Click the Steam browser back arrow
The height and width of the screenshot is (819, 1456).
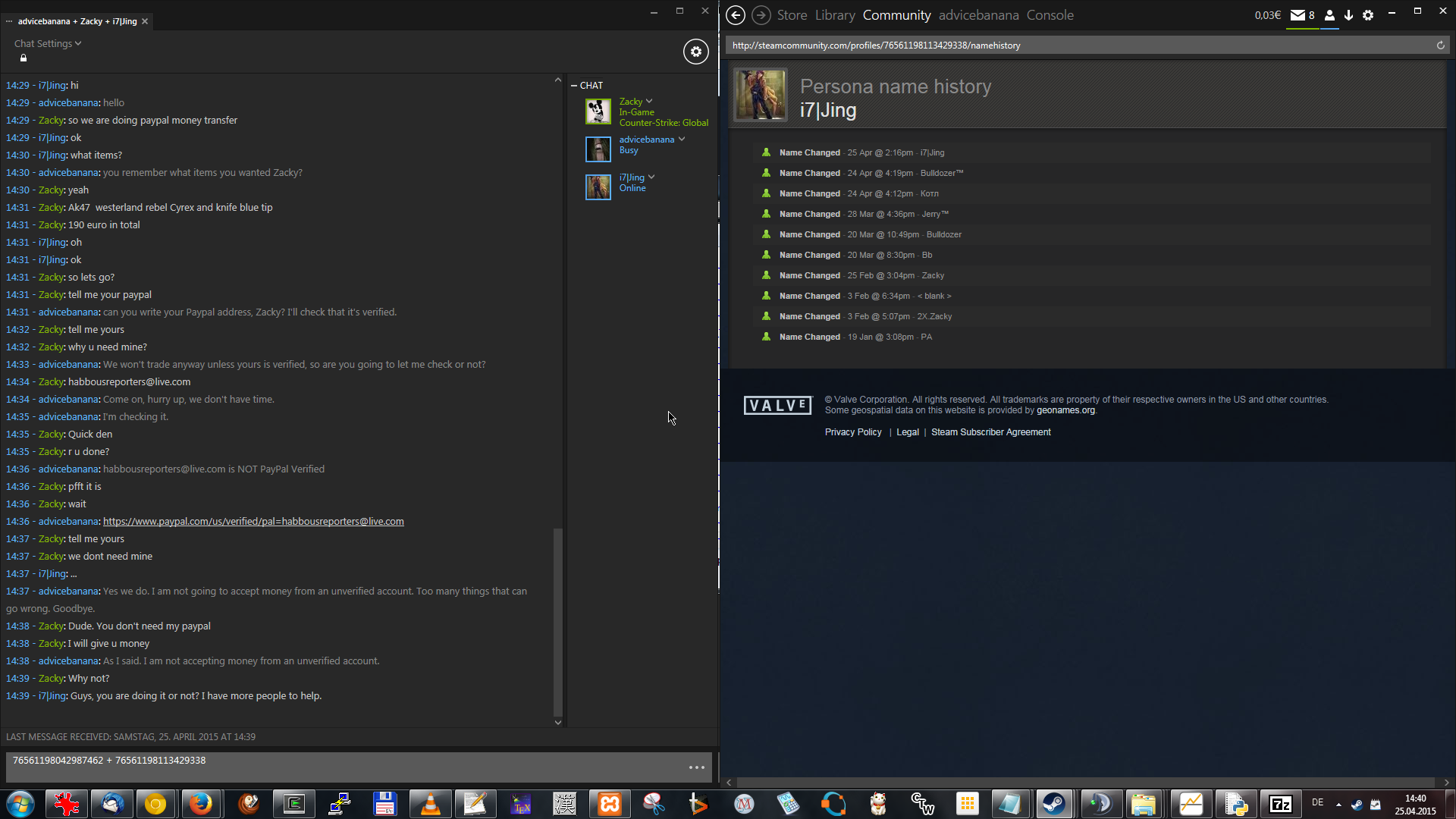[x=735, y=15]
